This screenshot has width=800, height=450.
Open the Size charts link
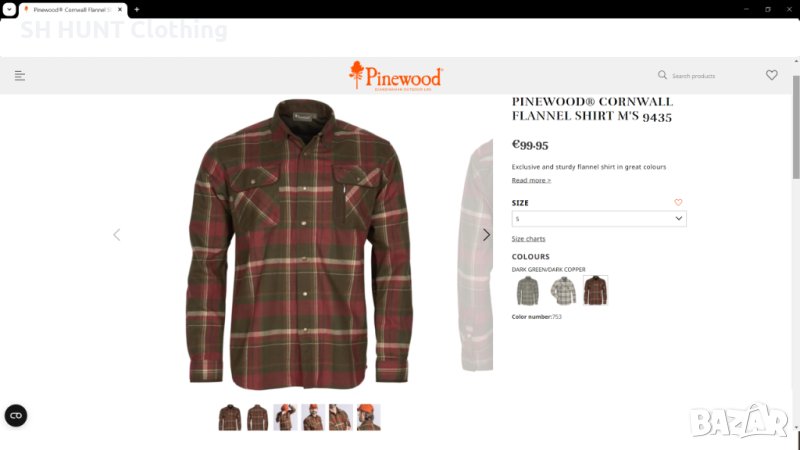coord(528,238)
